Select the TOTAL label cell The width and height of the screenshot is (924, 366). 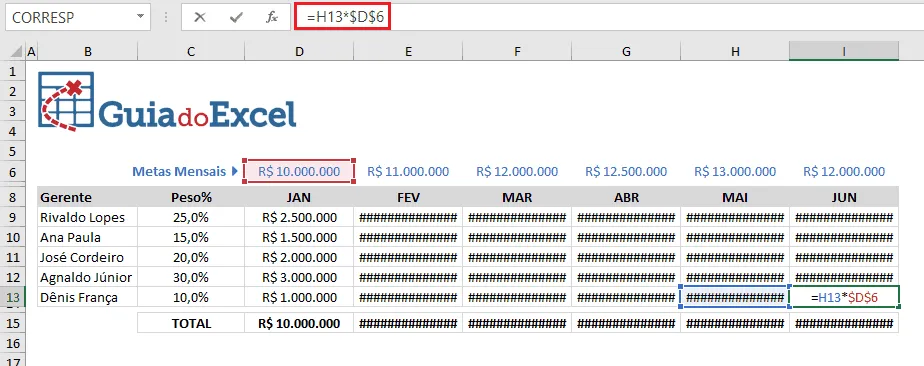191,323
